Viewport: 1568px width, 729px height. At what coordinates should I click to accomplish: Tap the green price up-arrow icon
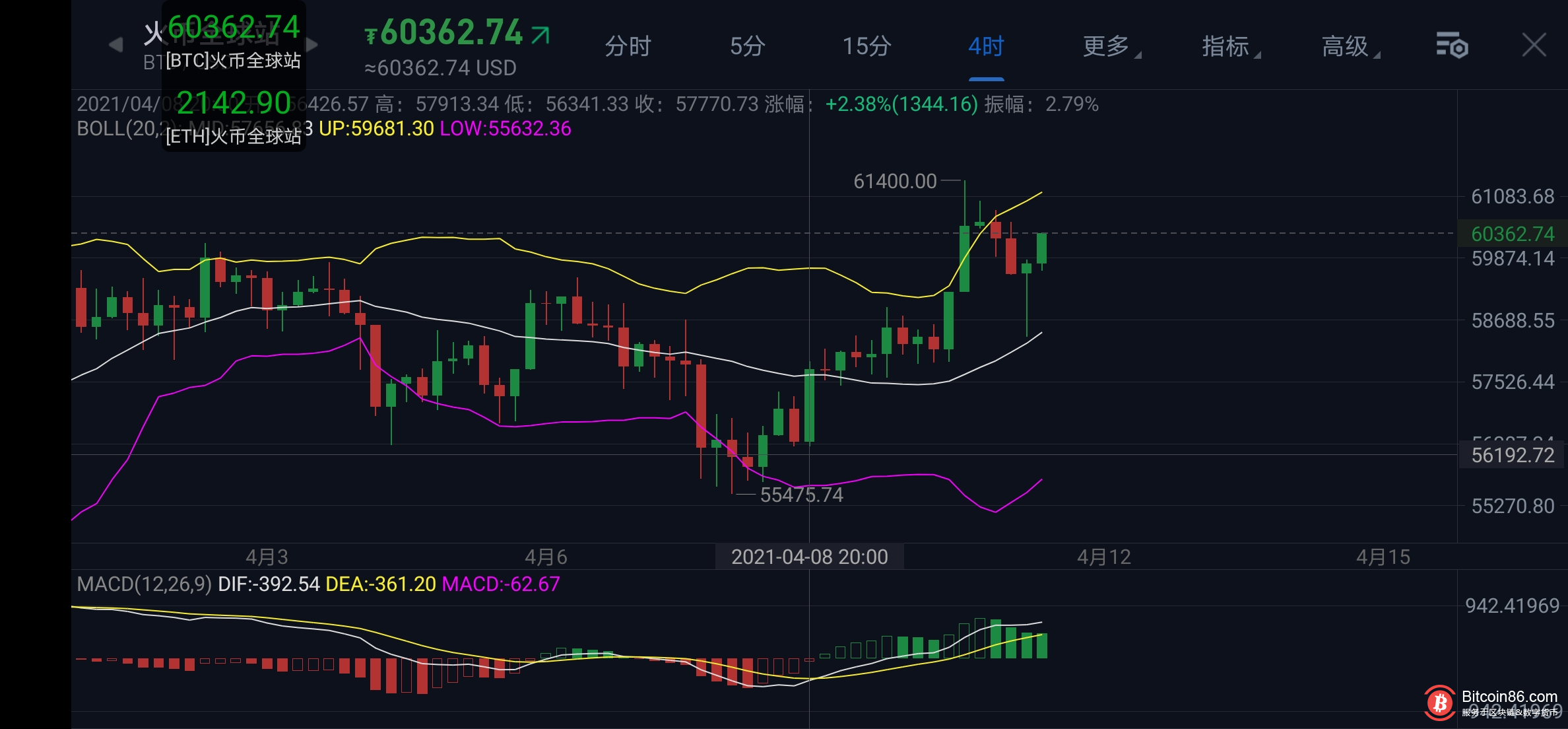[540, 34]
